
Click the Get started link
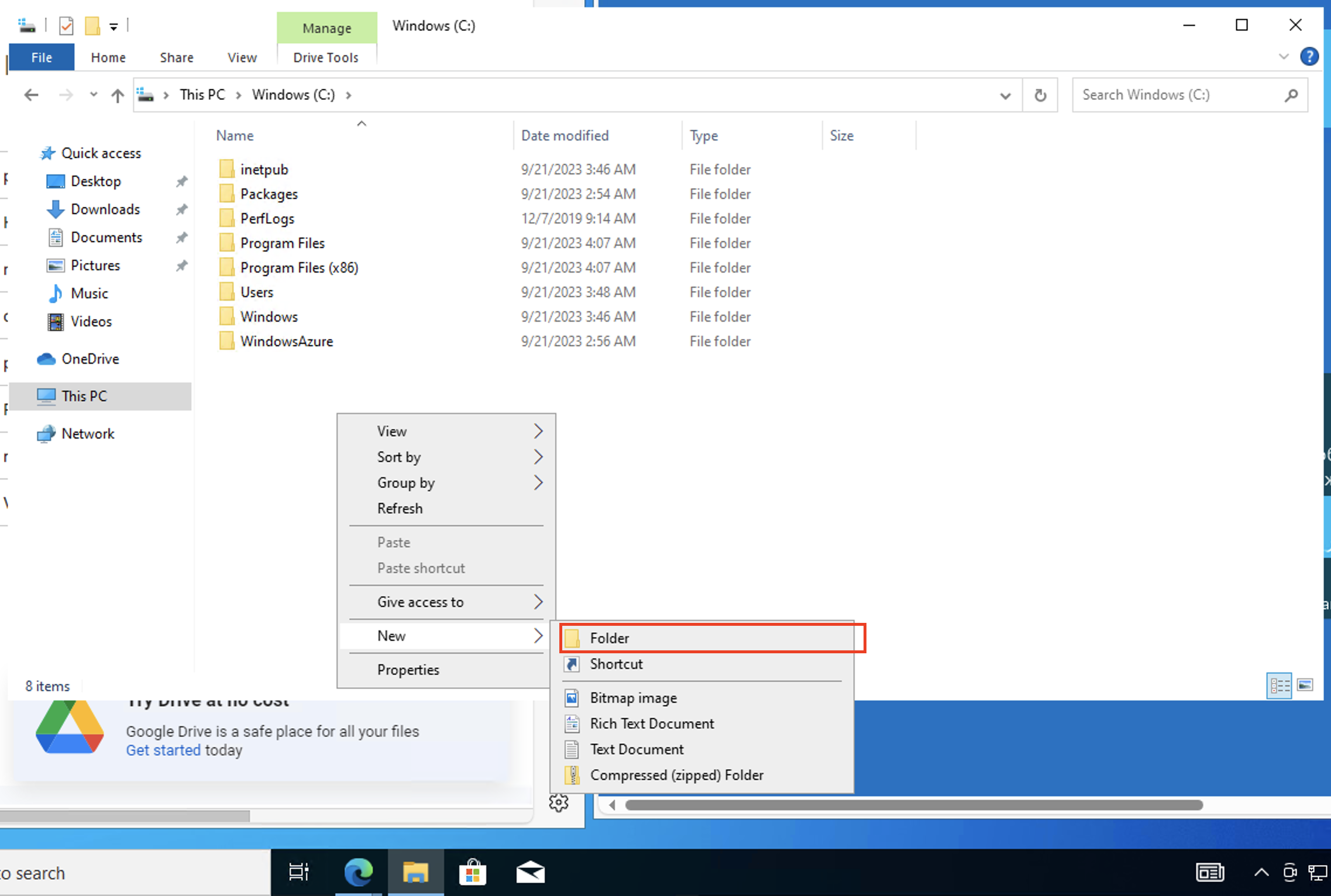click(163, 750)
